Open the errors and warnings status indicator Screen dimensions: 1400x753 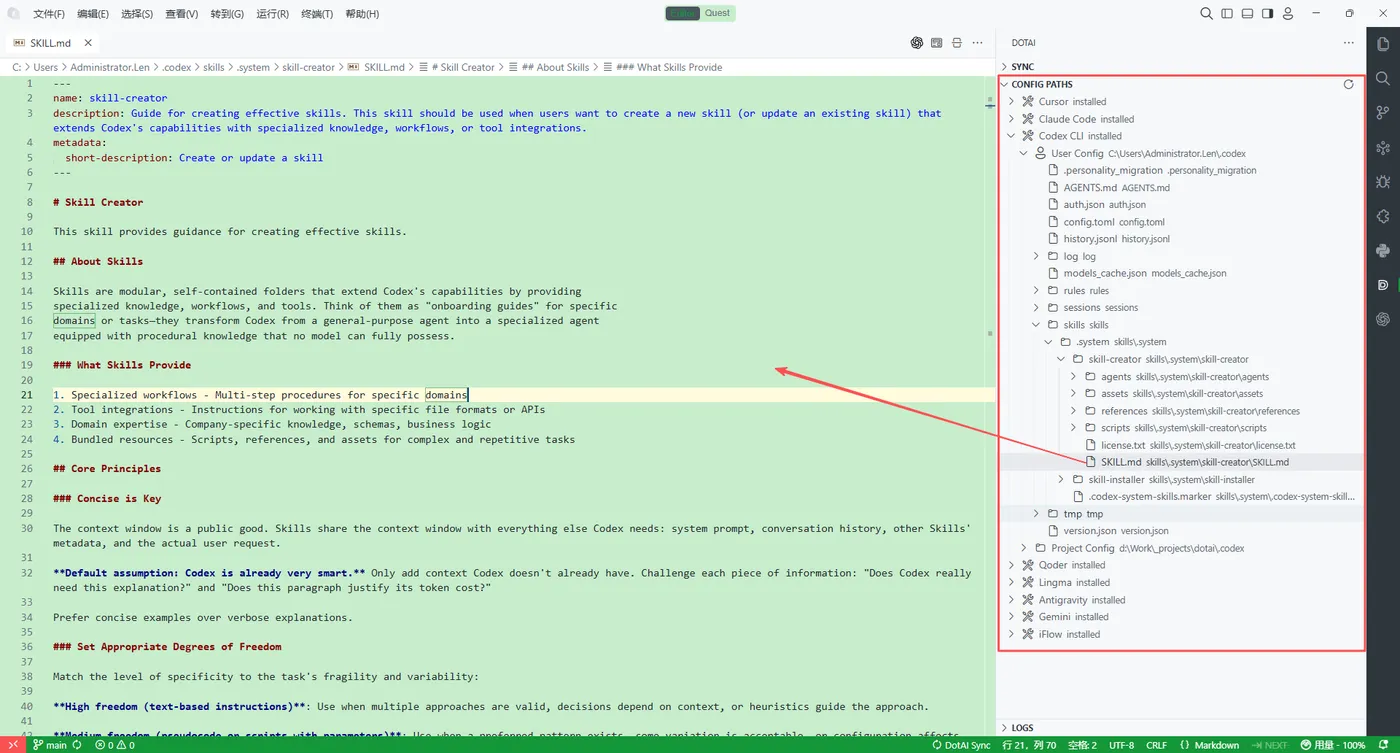(115, 745)
